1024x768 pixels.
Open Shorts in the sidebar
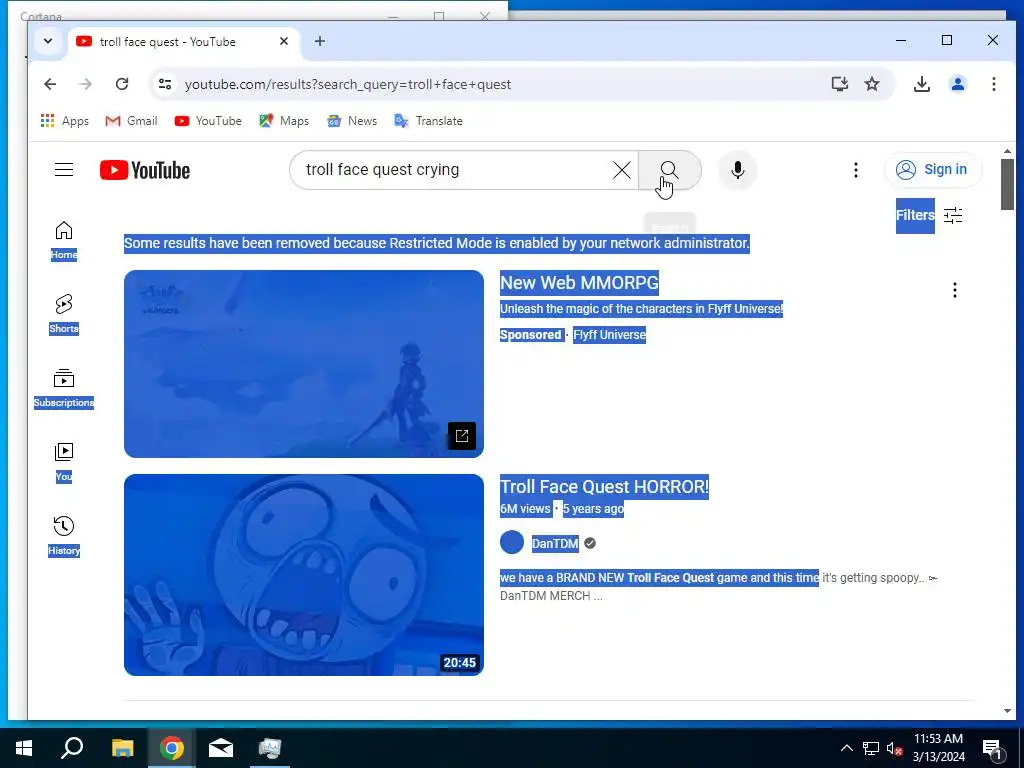point(64,315)
